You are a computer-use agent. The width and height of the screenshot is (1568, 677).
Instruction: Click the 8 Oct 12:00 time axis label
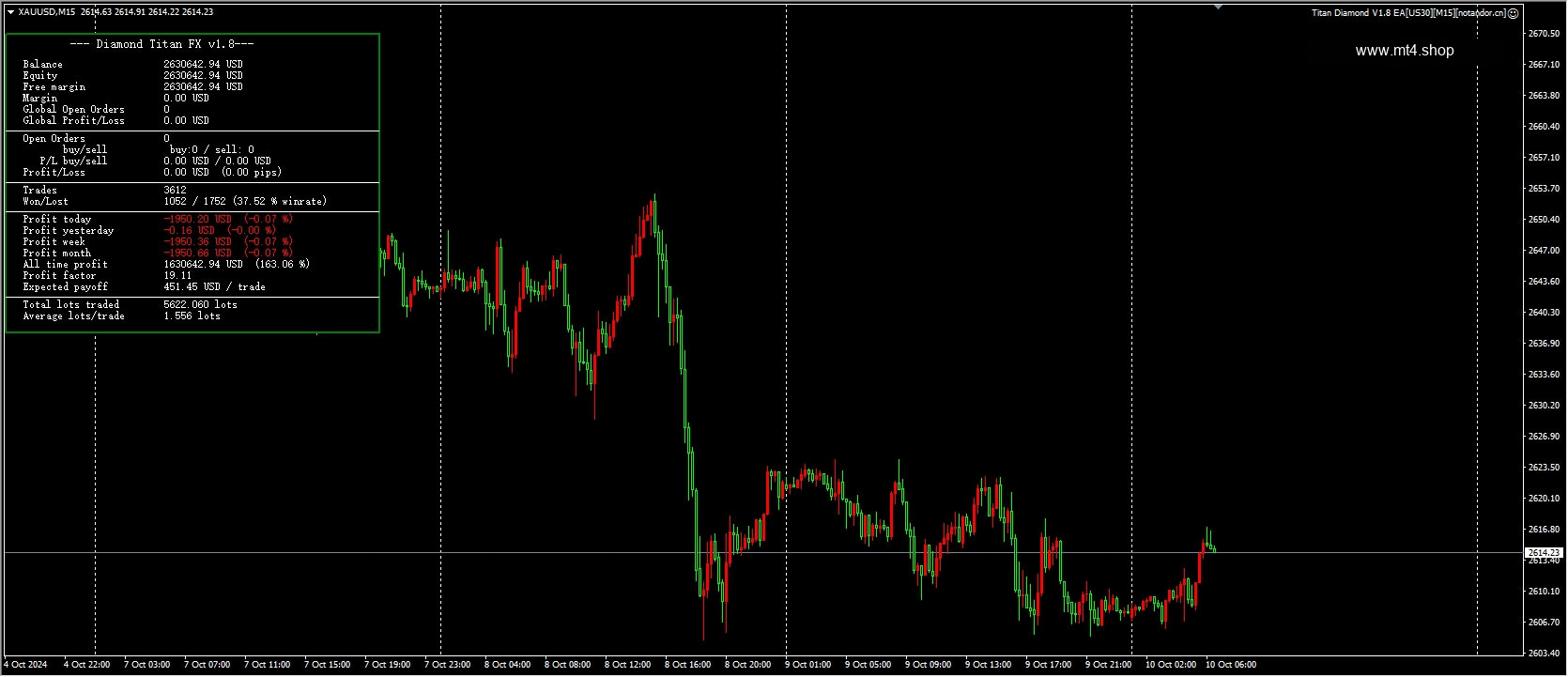[x=627, y=665]
